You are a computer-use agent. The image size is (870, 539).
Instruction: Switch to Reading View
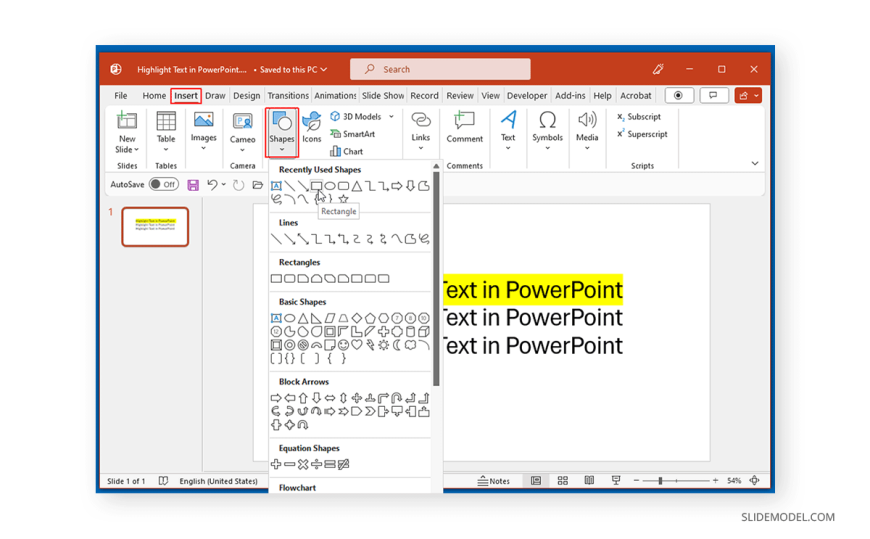589,481
